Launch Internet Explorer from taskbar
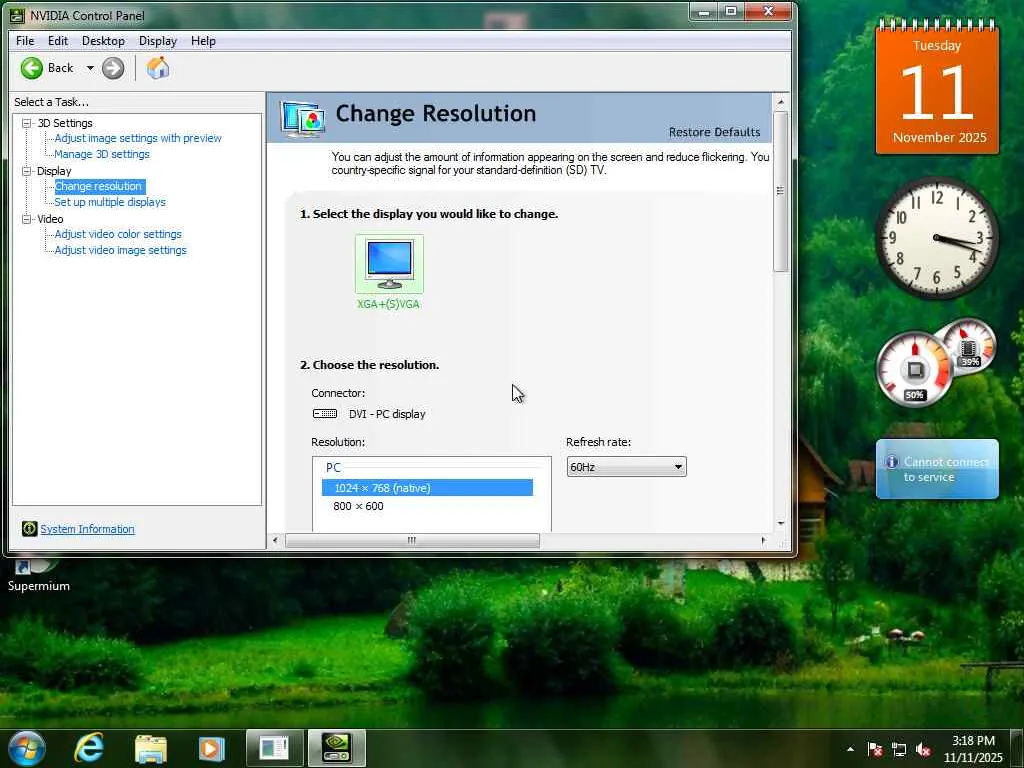Viewport: 1024px width, 768px height. [x=89, y=748]
